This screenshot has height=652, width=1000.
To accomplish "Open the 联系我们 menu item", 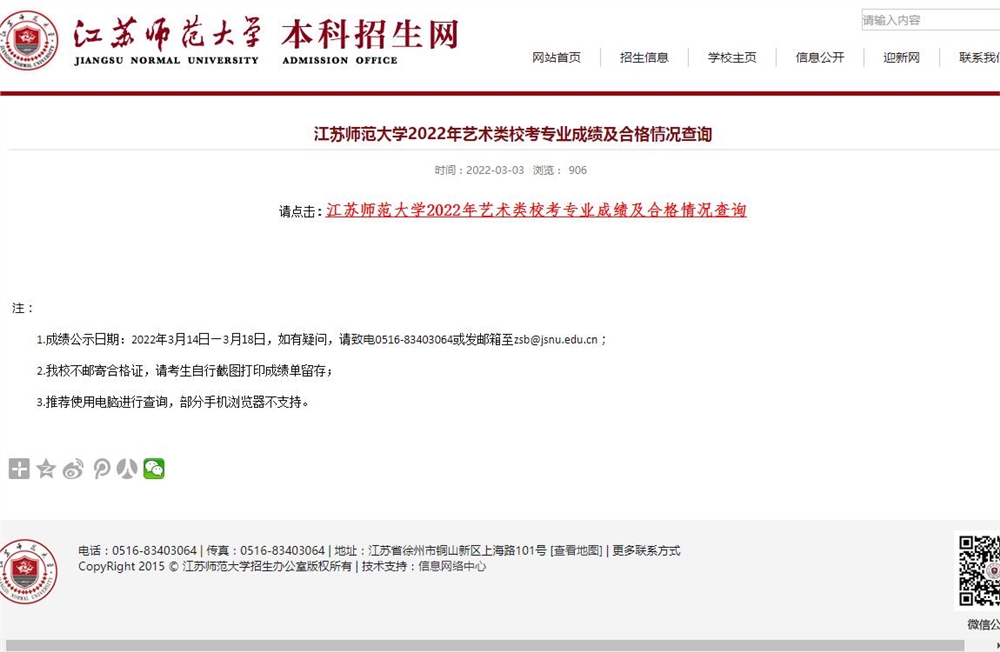I will coord(979,57).
